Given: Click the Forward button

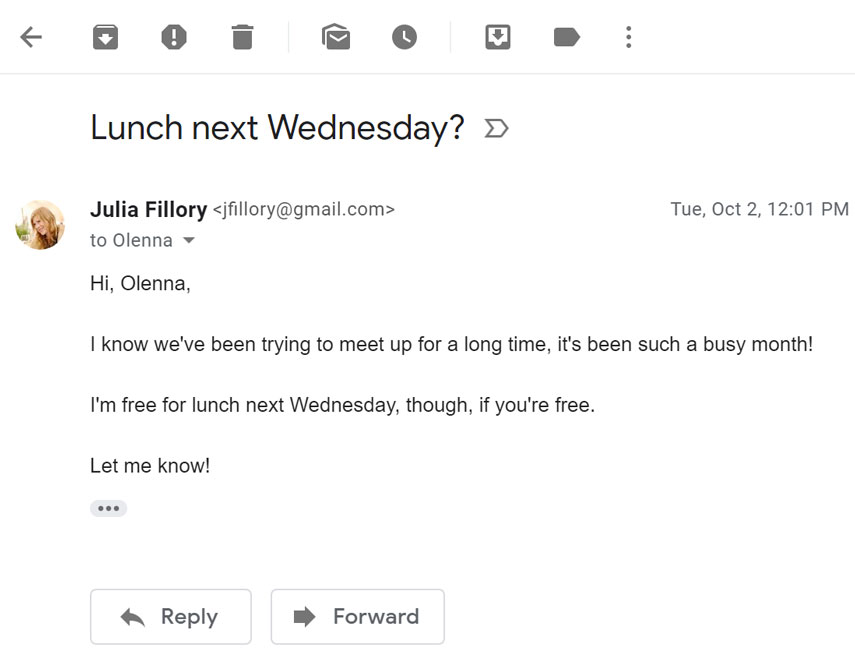Looking at the screenshot, I should coord(357,617).
